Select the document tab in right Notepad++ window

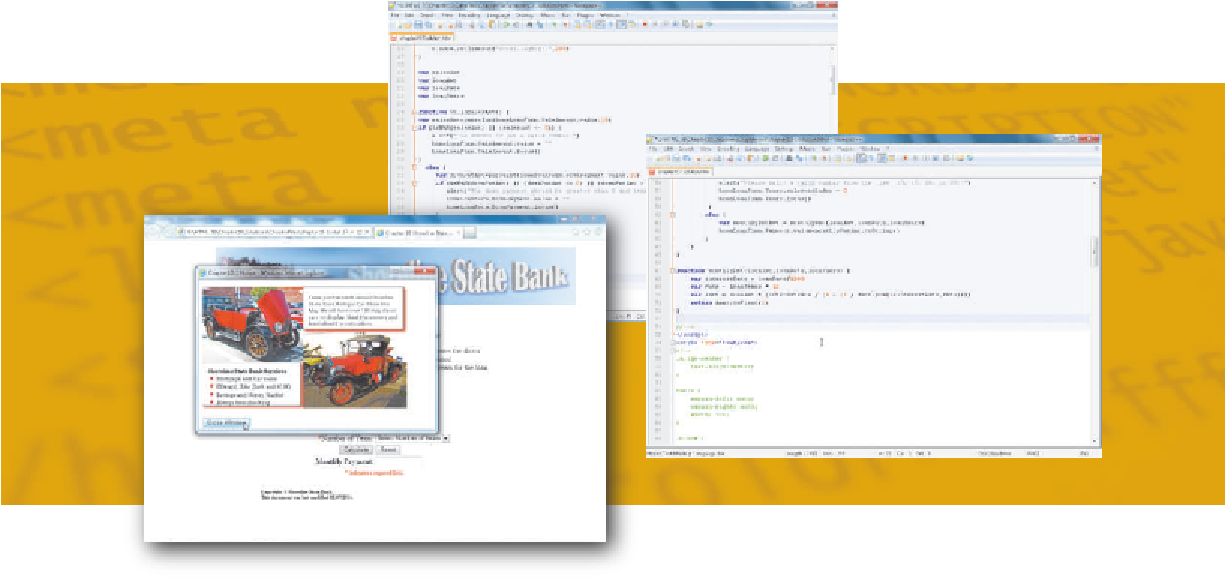tap(680, 172)
